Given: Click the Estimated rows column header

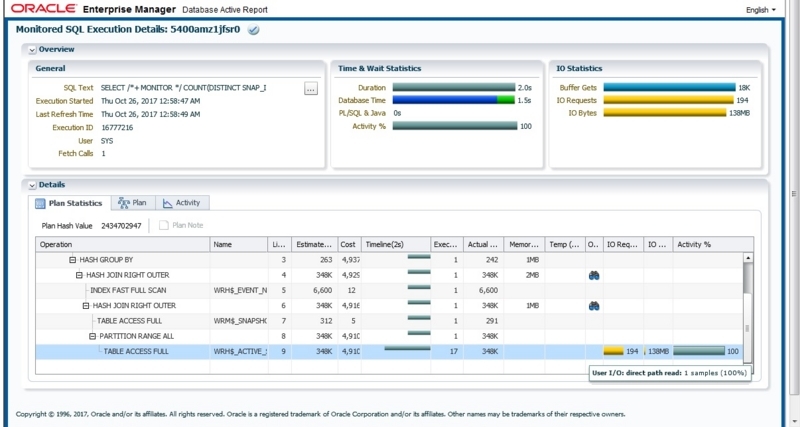Looking at the screenshot, I should [x=314, y=244].
